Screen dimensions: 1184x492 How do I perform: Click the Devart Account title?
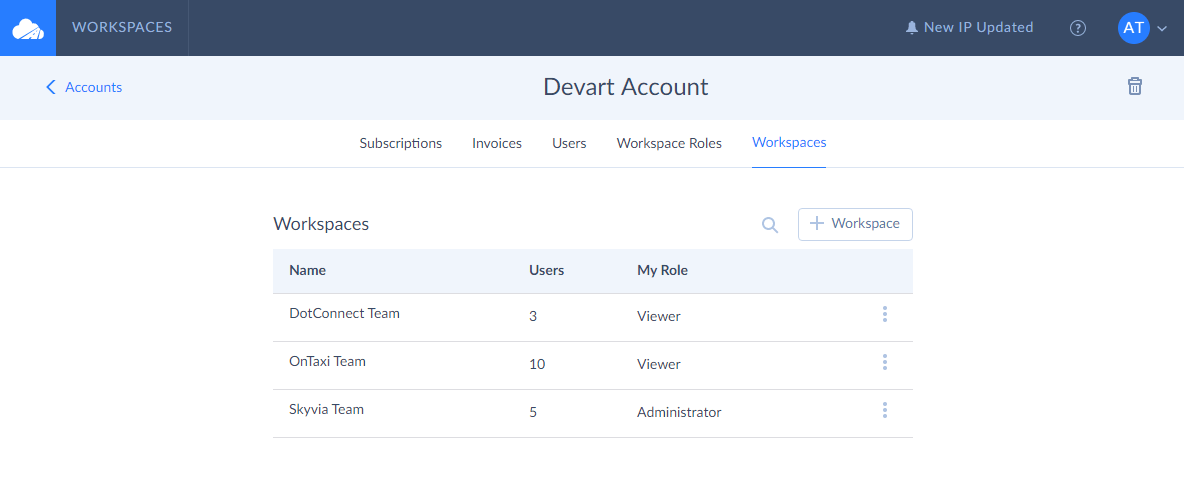(x=625, y=87)
